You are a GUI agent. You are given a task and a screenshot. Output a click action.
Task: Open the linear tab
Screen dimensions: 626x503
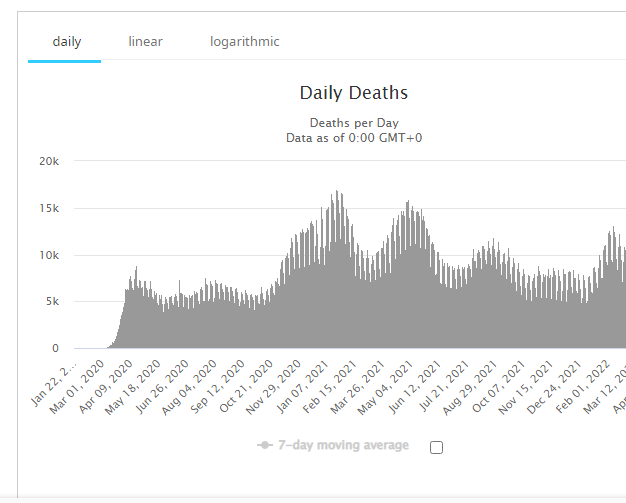(x=145, y=42)
